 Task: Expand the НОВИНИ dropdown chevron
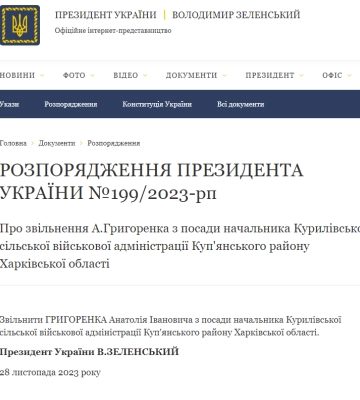pyautogui.click(x=42, y=76)
